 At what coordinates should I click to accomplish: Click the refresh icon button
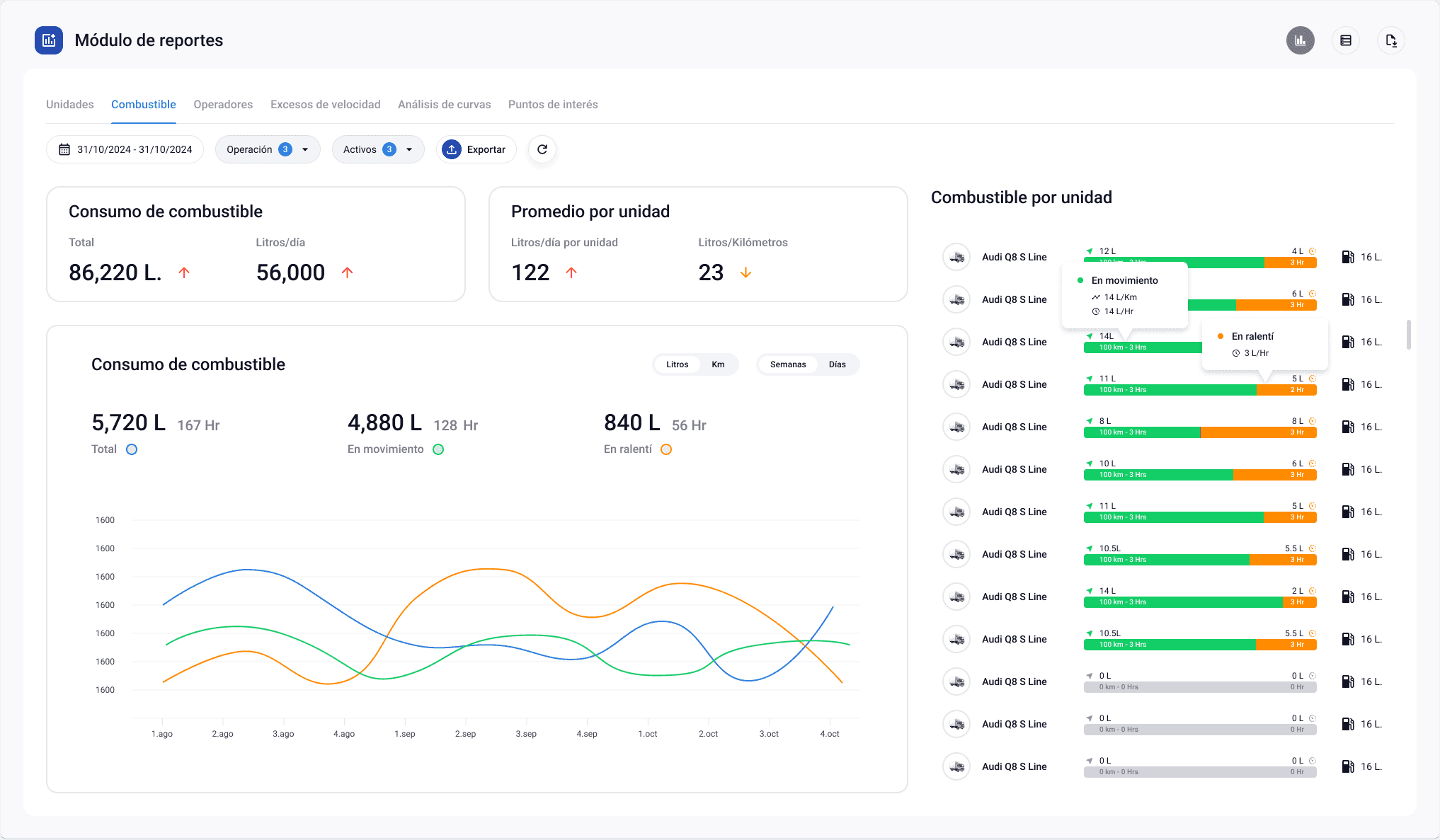(x=542, y=149)
